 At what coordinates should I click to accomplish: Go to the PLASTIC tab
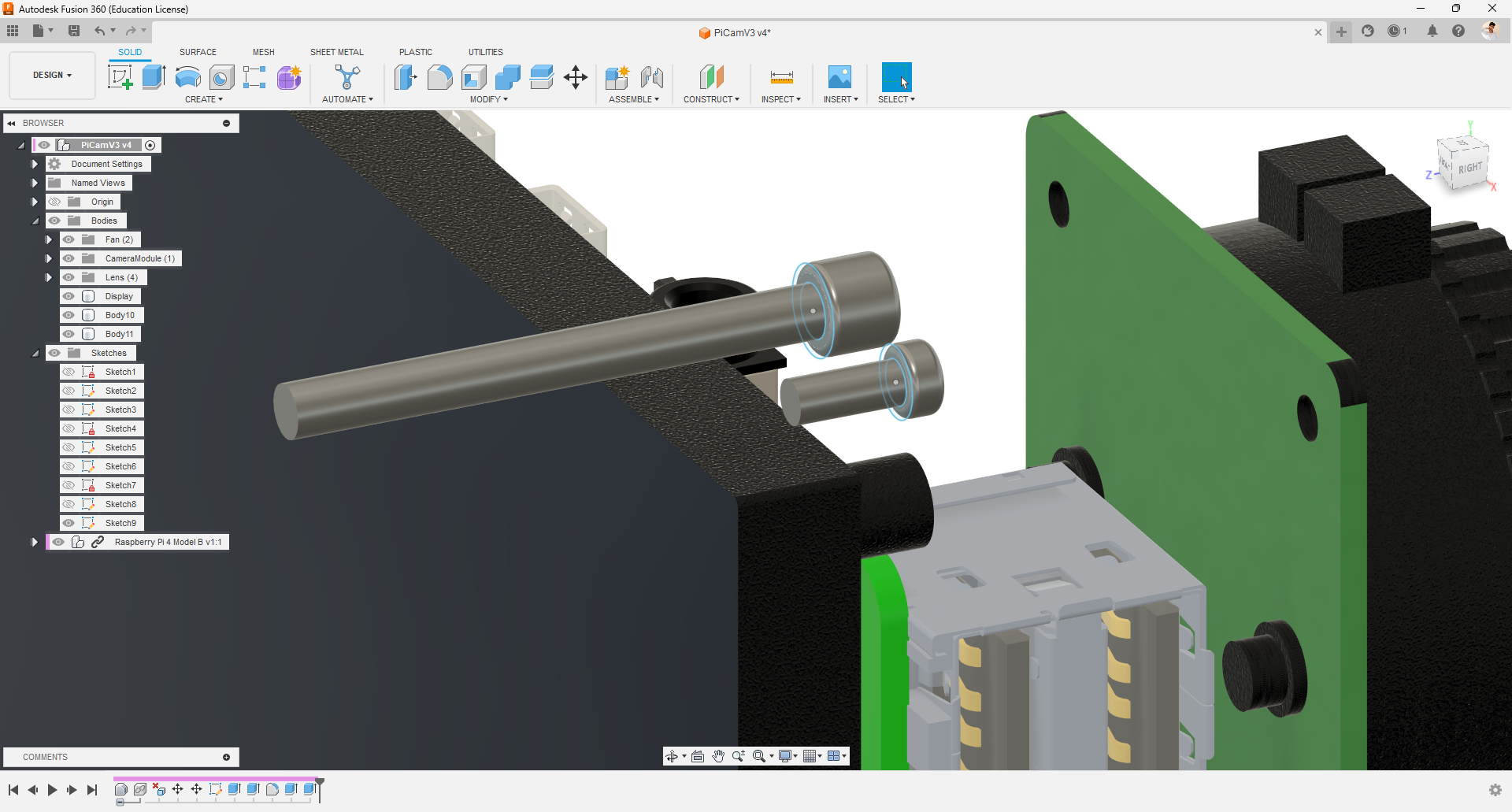point(416,52)
